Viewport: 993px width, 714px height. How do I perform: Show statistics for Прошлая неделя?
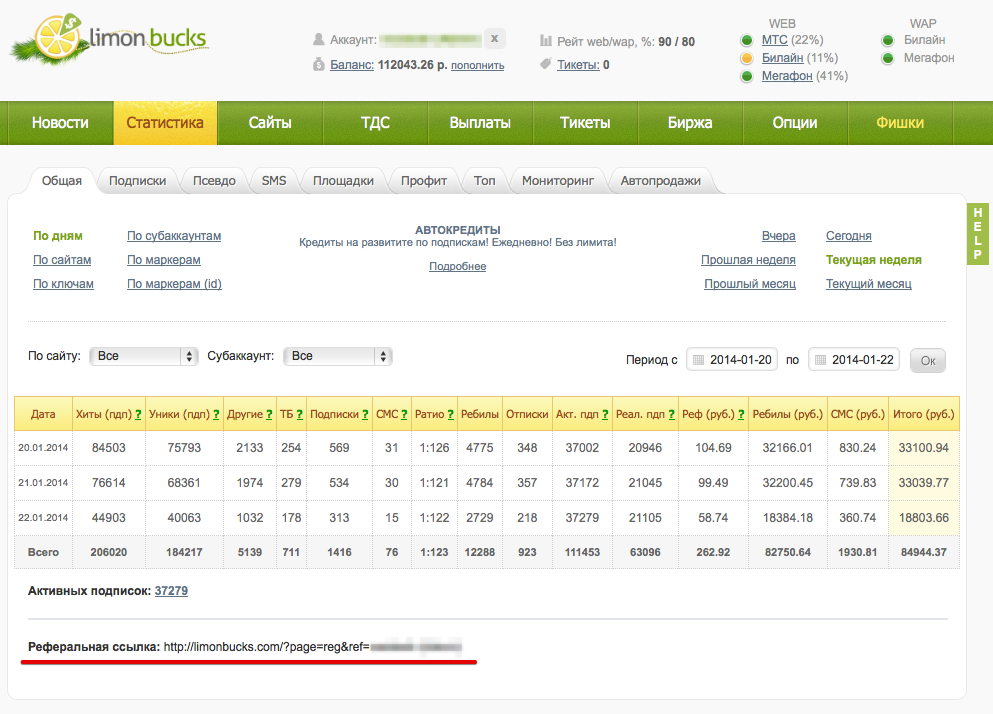(748, 260)
